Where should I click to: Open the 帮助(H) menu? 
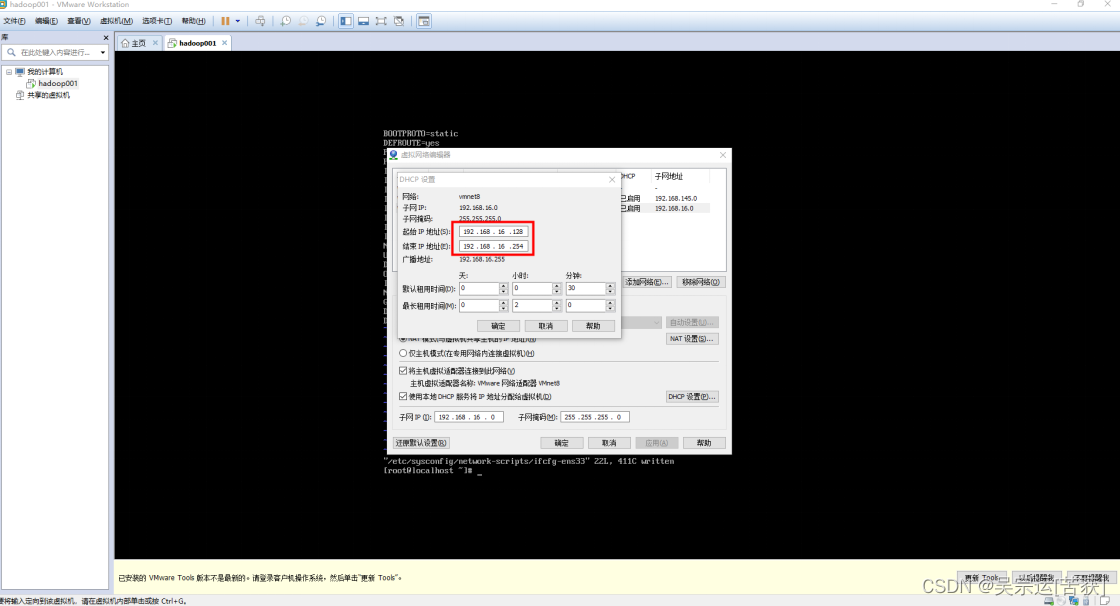(194, 21)
